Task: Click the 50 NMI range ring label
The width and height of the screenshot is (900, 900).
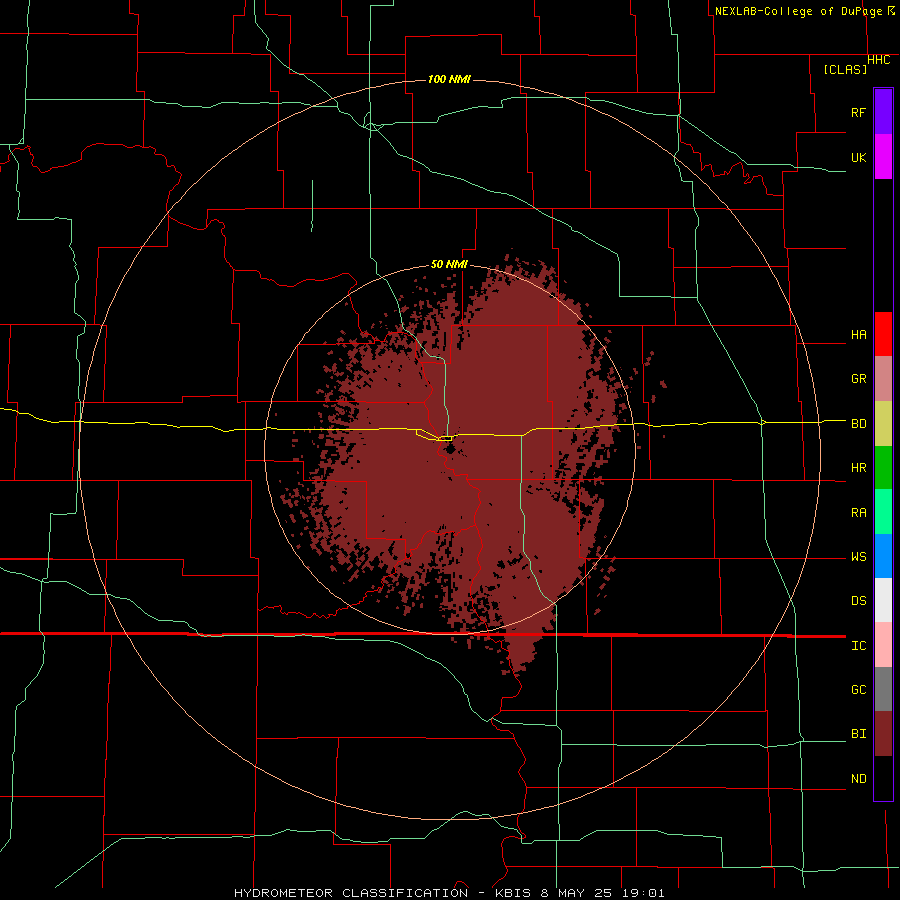Action: [x=449, y=264]
